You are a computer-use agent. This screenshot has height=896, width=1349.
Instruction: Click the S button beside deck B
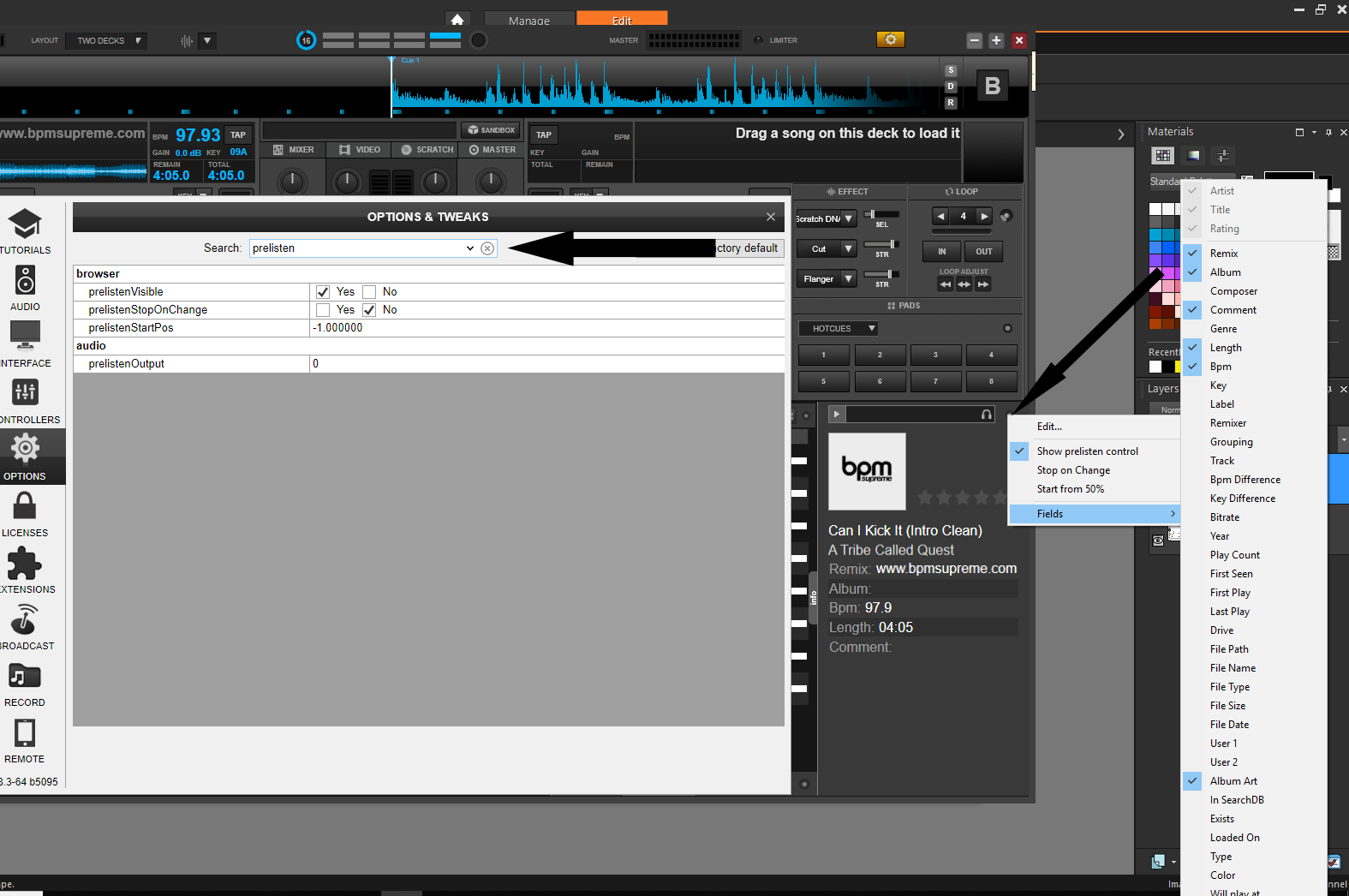click(951, 70)
